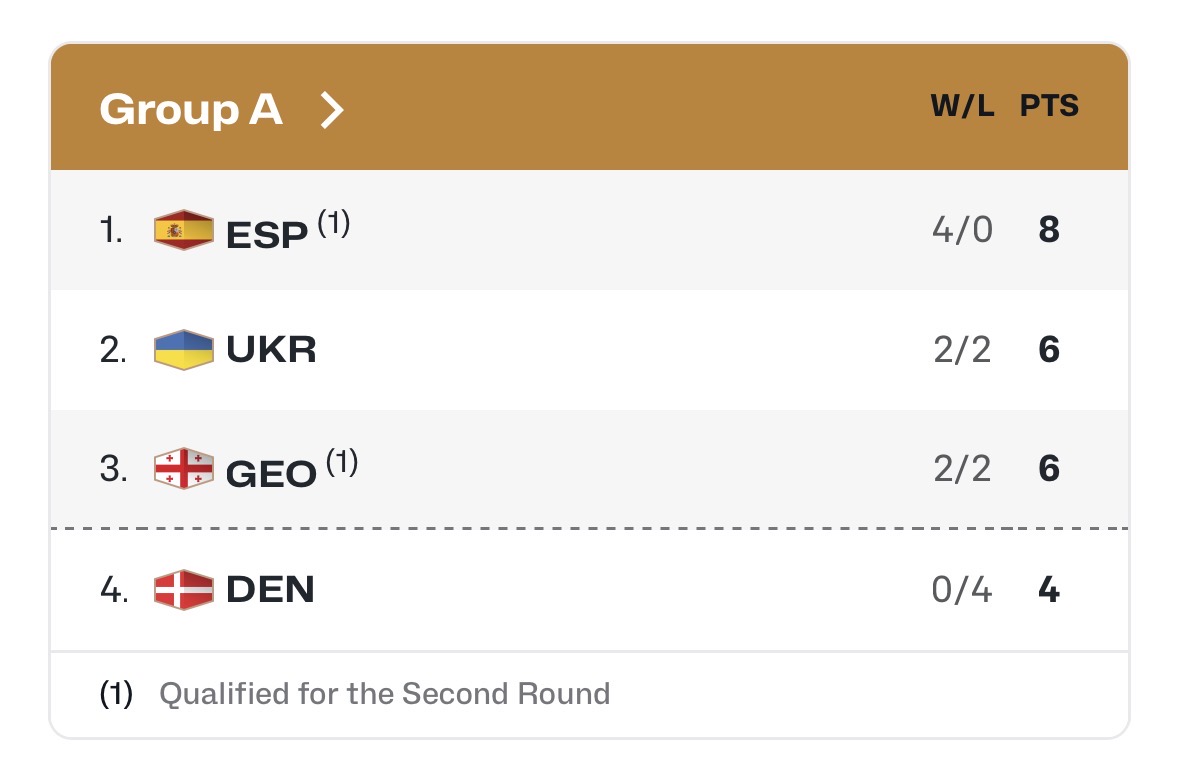Click the Denmark flag icon
This screenshot has width=1179, height=783.
184,590
